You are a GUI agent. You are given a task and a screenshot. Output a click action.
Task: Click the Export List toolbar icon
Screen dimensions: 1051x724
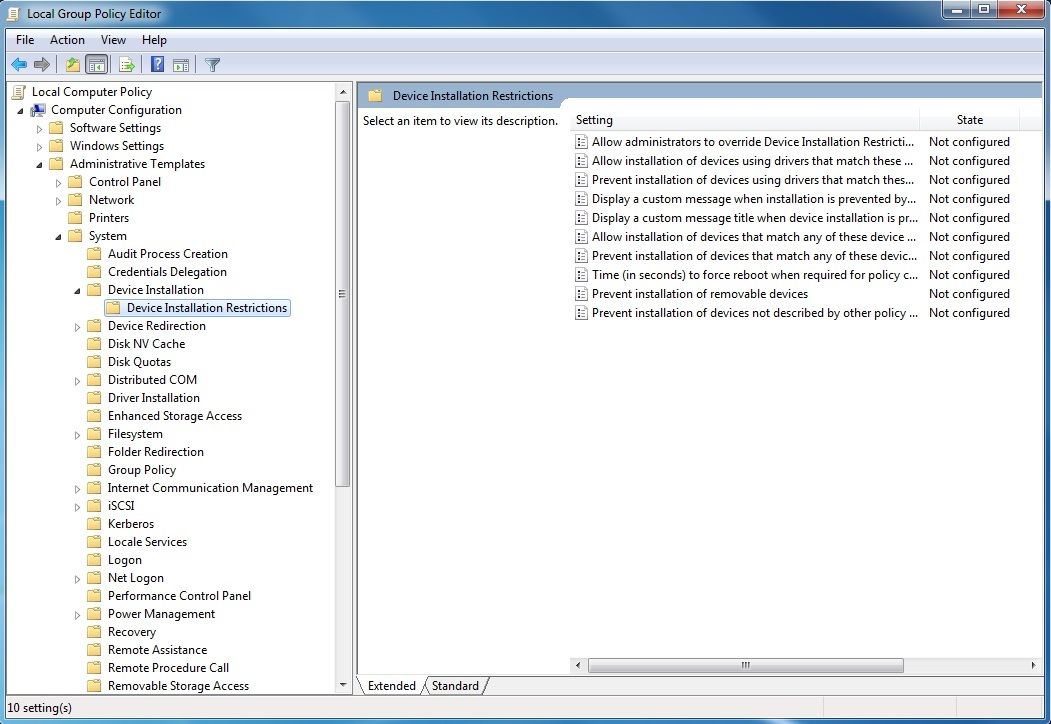coord(127,65)
